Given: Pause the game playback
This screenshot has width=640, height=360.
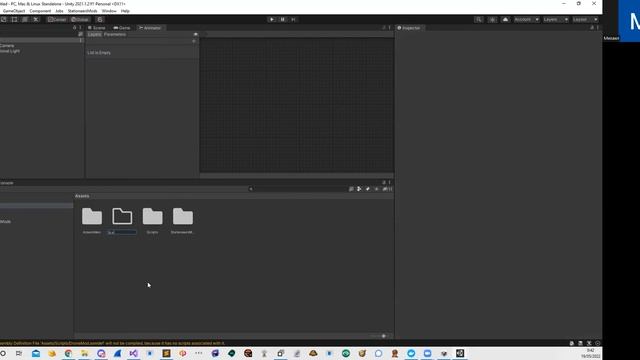Looking at the screenshot, I should click(x=282, y=20).
